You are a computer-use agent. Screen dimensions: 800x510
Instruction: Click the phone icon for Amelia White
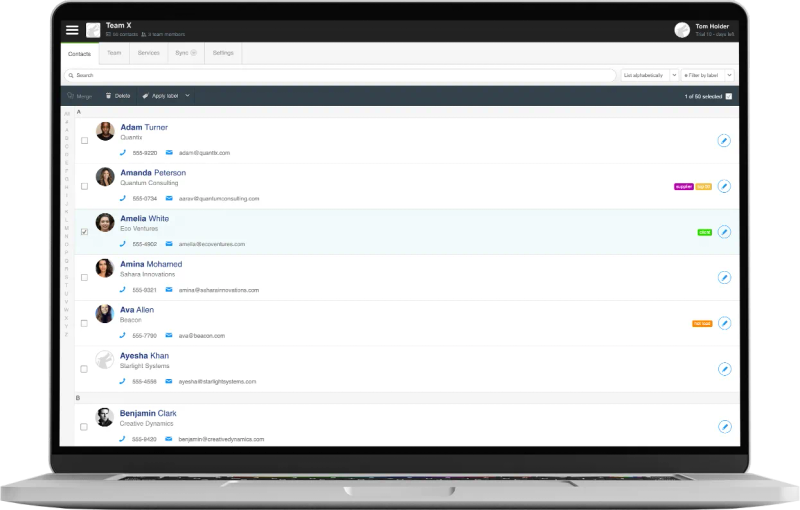[122, 244]
